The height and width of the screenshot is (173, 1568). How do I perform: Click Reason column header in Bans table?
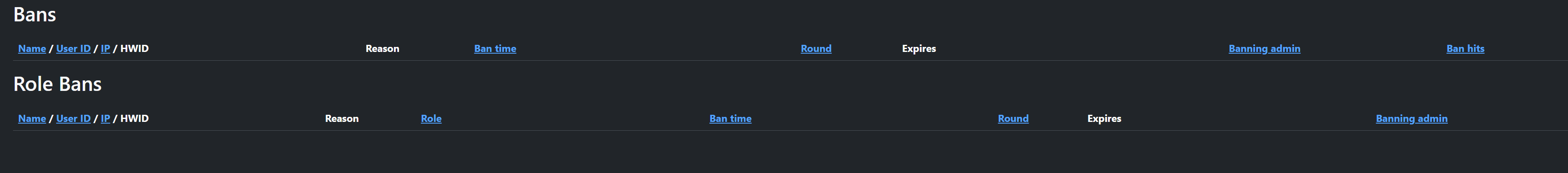click(382, 49)
